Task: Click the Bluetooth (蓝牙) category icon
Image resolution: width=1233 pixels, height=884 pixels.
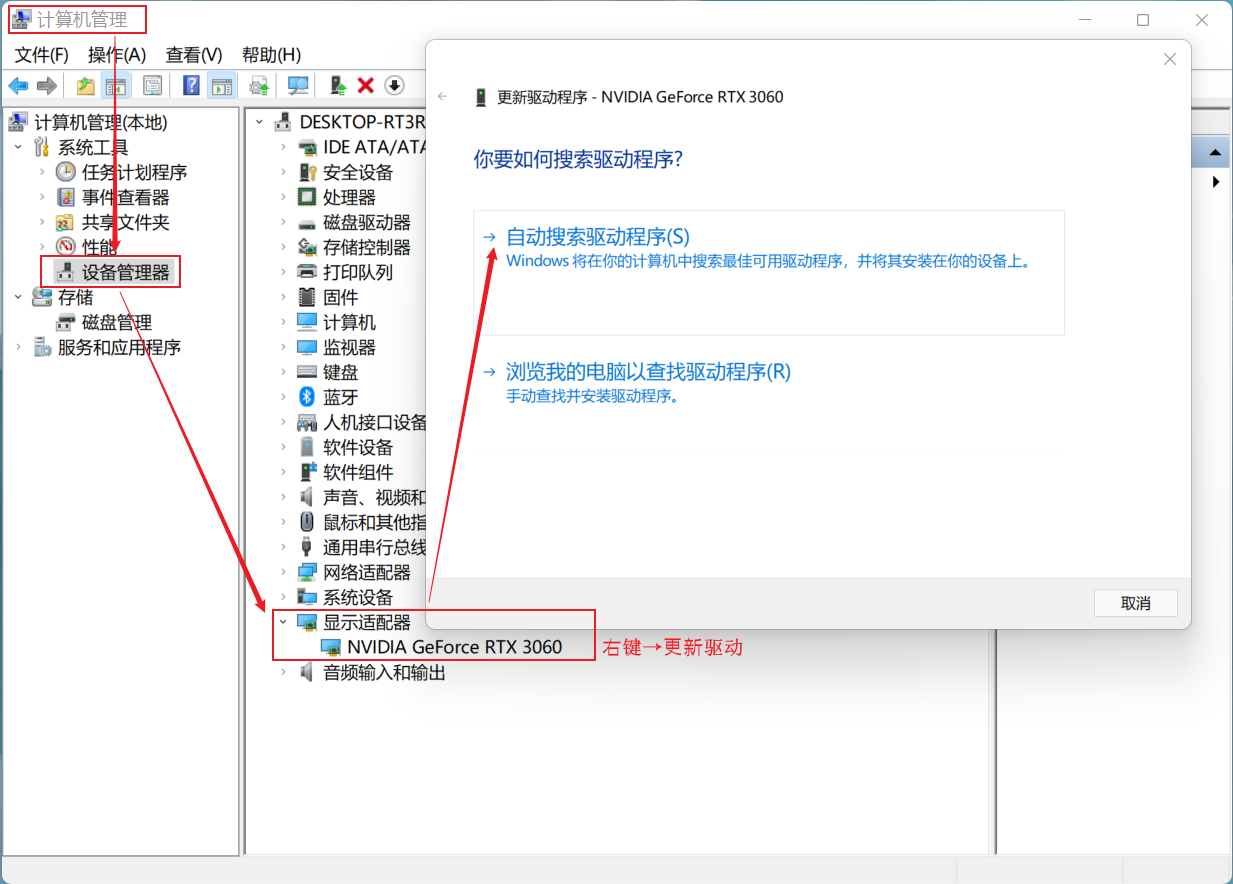Action: click(x=308, y=397)
